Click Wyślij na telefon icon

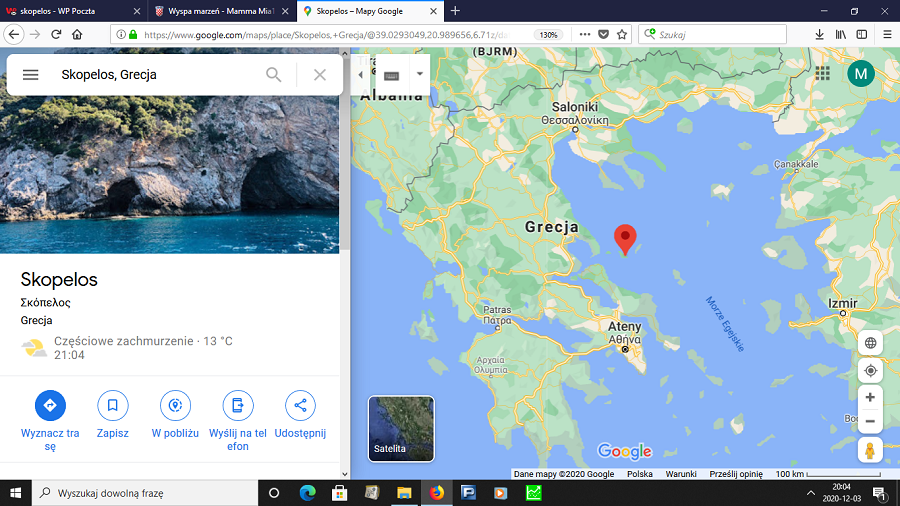pyautogui.click(x=238, y=405)
